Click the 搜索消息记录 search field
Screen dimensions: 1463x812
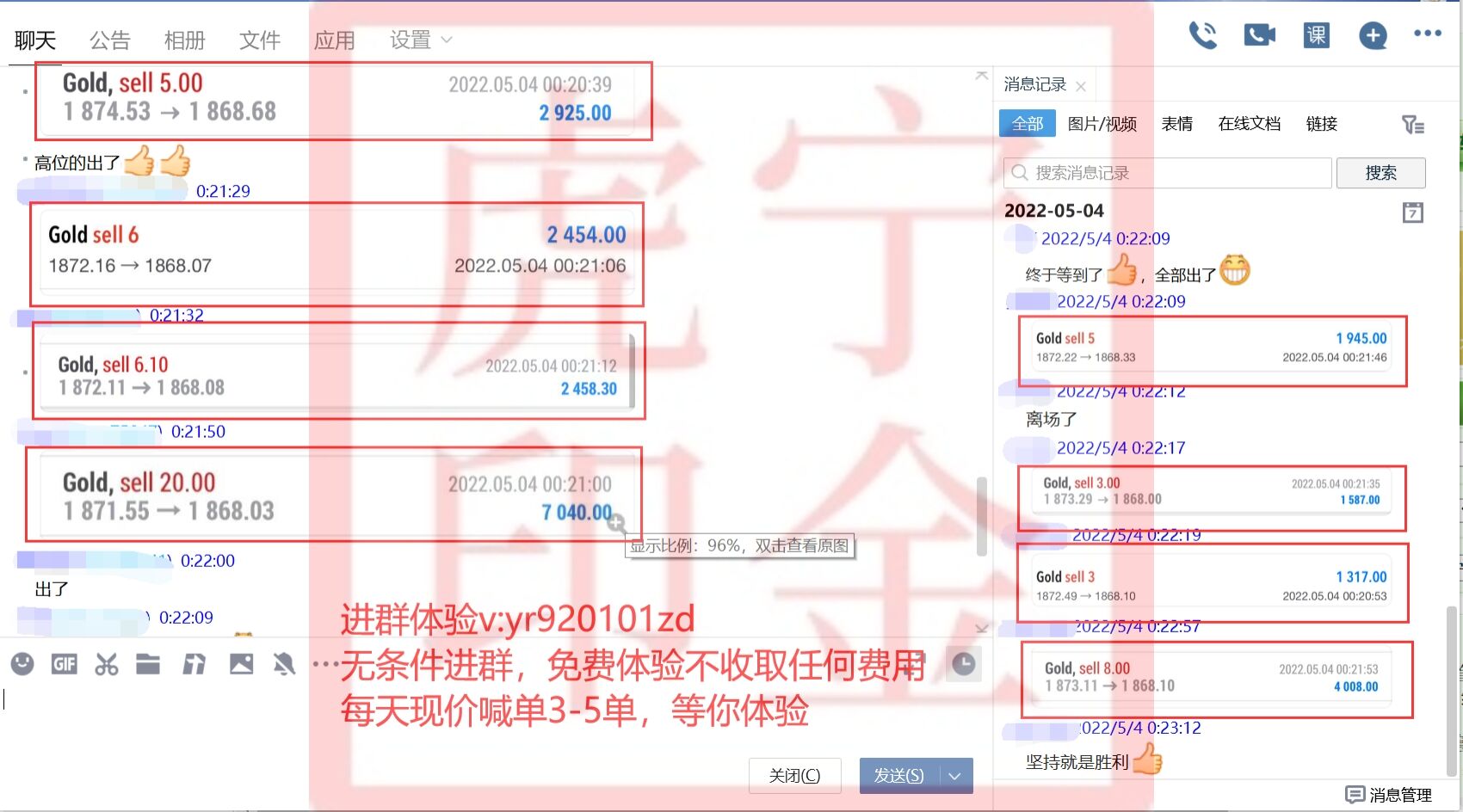1168,173
